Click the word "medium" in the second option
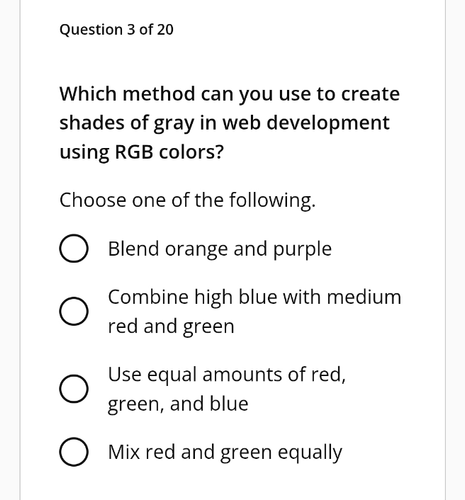This screenshot has width=465, height=500. pyautogui.click(x=364, y=297)
